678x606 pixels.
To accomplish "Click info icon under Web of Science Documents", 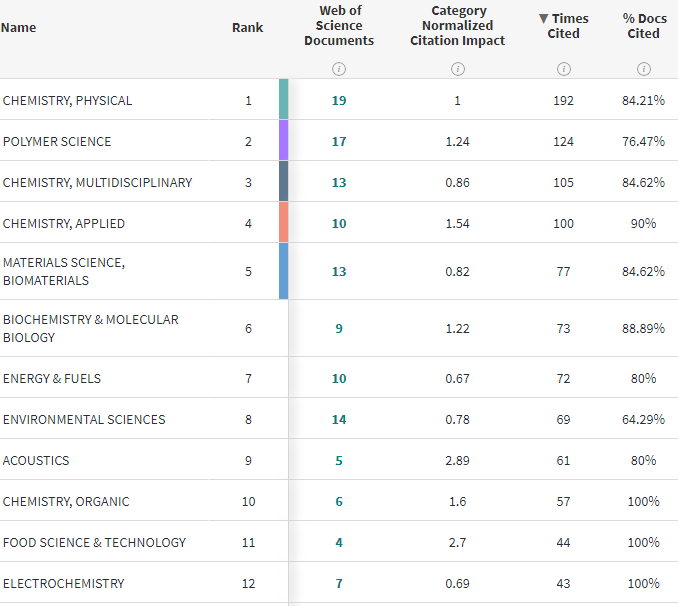I will click(339, 69).
